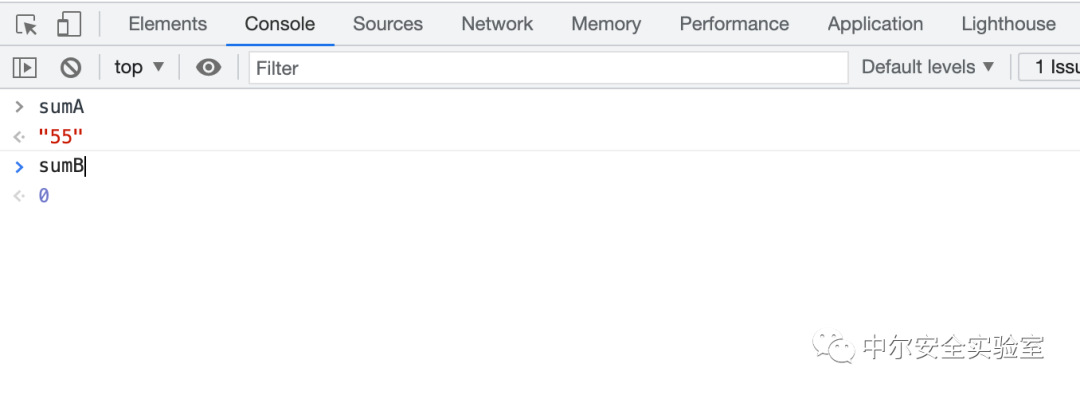Create a live expression with eye icon
This screenshot has width=1080, height=395.
pos(208,68)
